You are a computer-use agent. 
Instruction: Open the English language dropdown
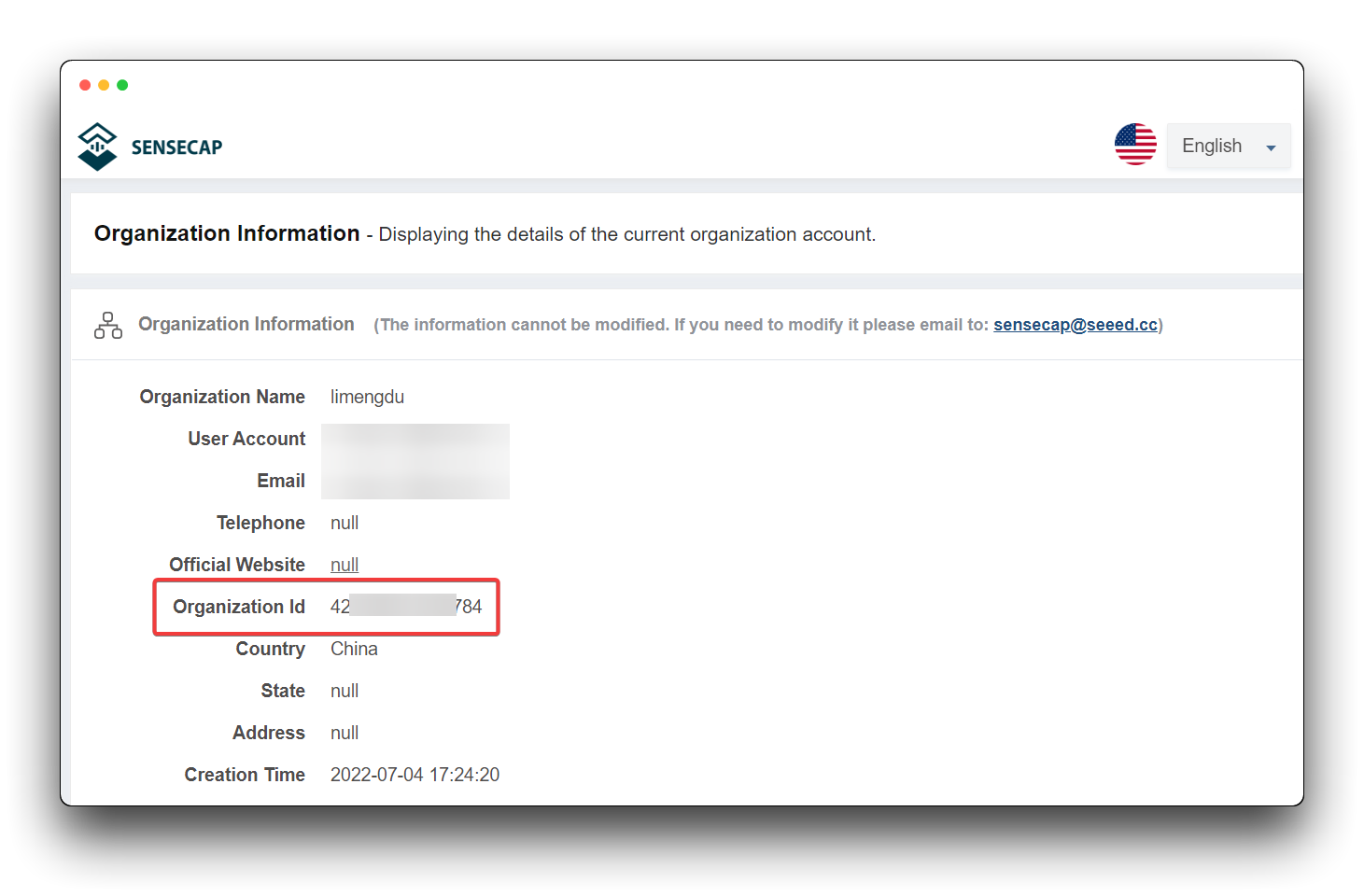tap(1229, 146)
